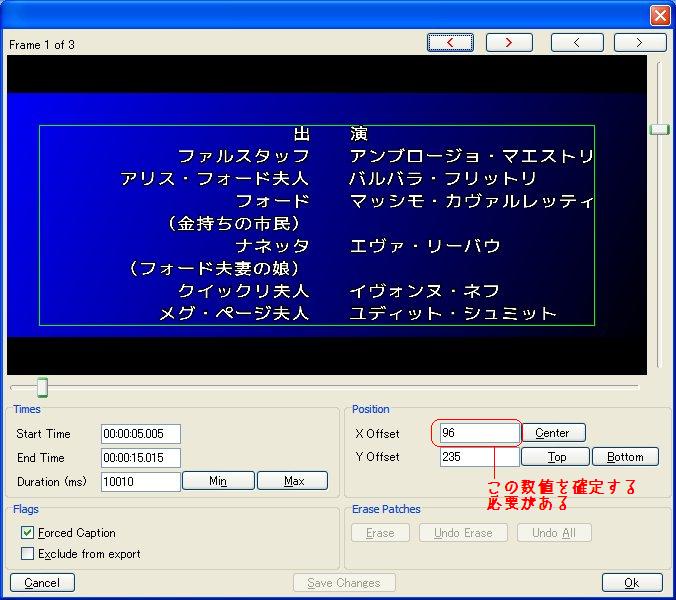Viewport: 676px width, 600px height.
Task: Click the Duration (ms) field
Action: coord(141,481)
